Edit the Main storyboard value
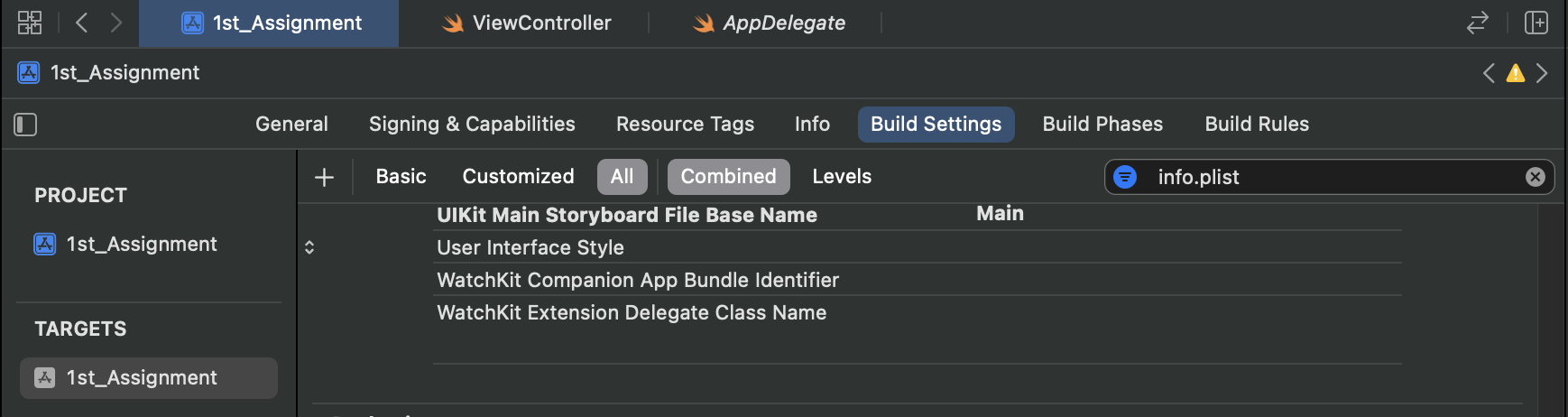 coord(1000,214)
